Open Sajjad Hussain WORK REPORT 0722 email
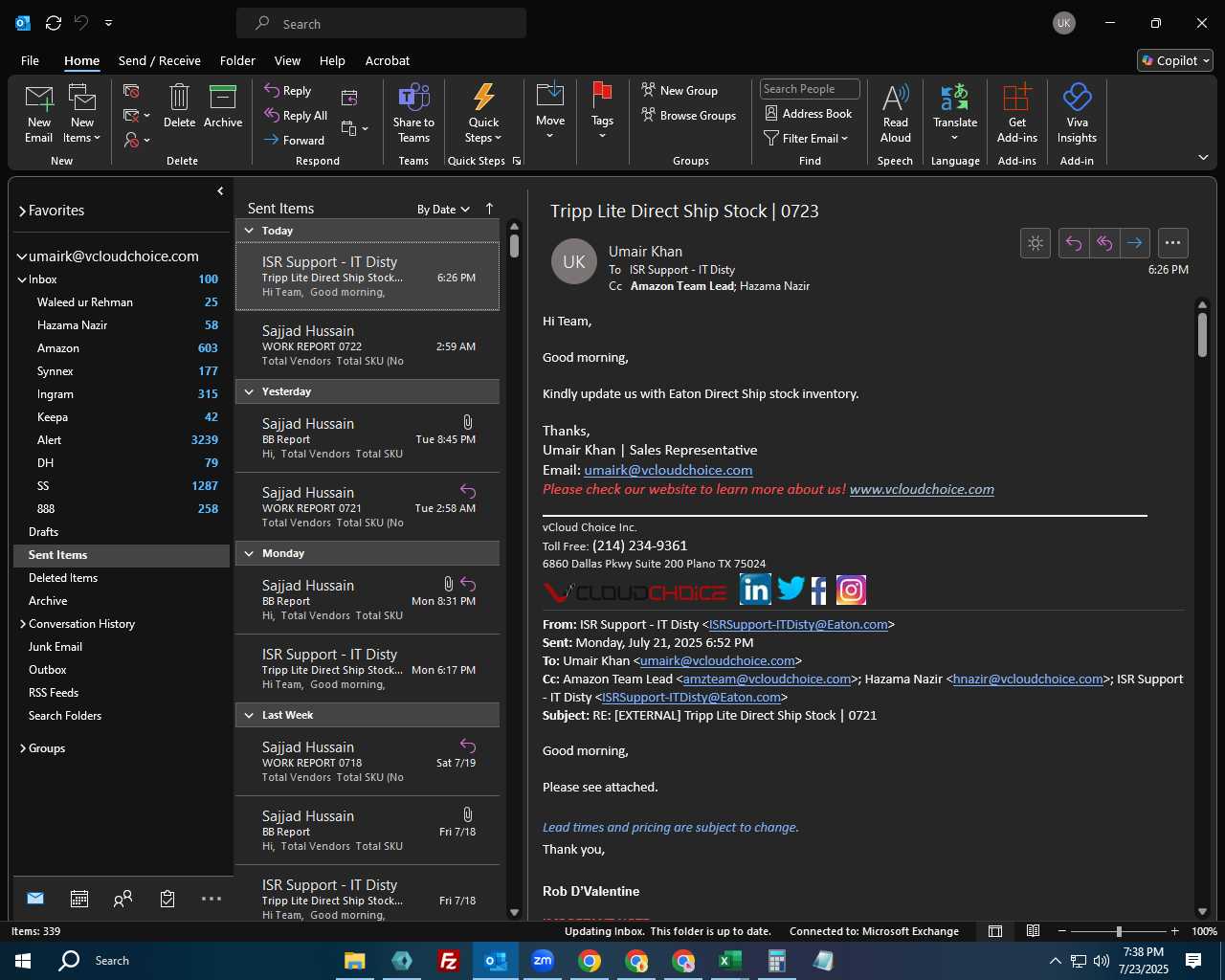The height and width of the screenshot is (980, 1225). point(367,345)
